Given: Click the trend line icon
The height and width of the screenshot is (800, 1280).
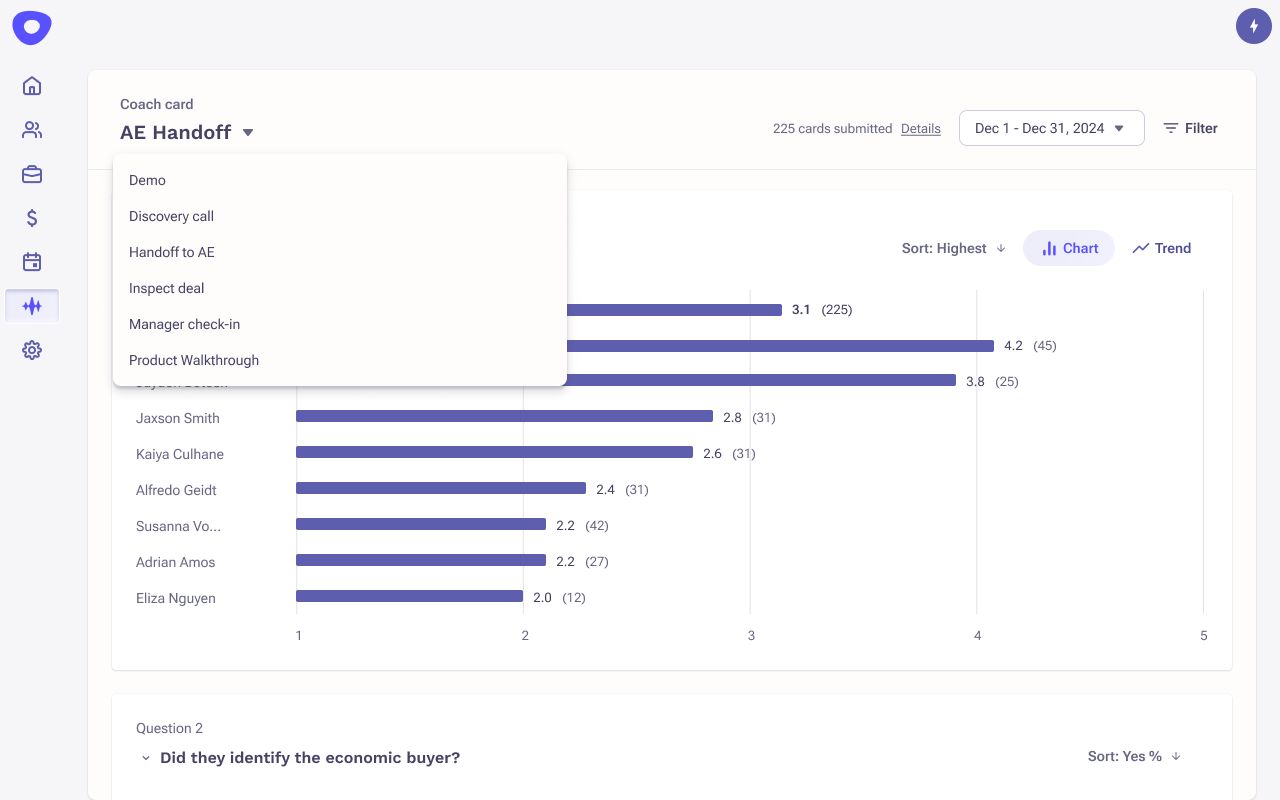Looking at the screenshot, I should (x=1141, y=248).
